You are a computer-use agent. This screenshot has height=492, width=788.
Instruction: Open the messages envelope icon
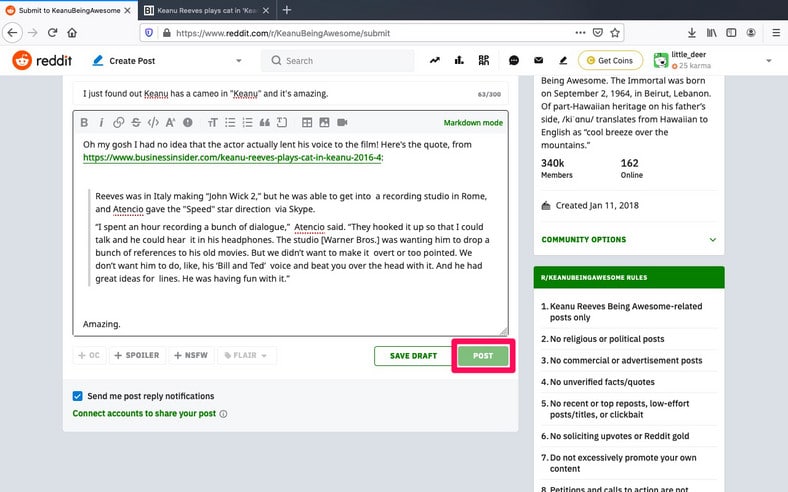point(538,60)
